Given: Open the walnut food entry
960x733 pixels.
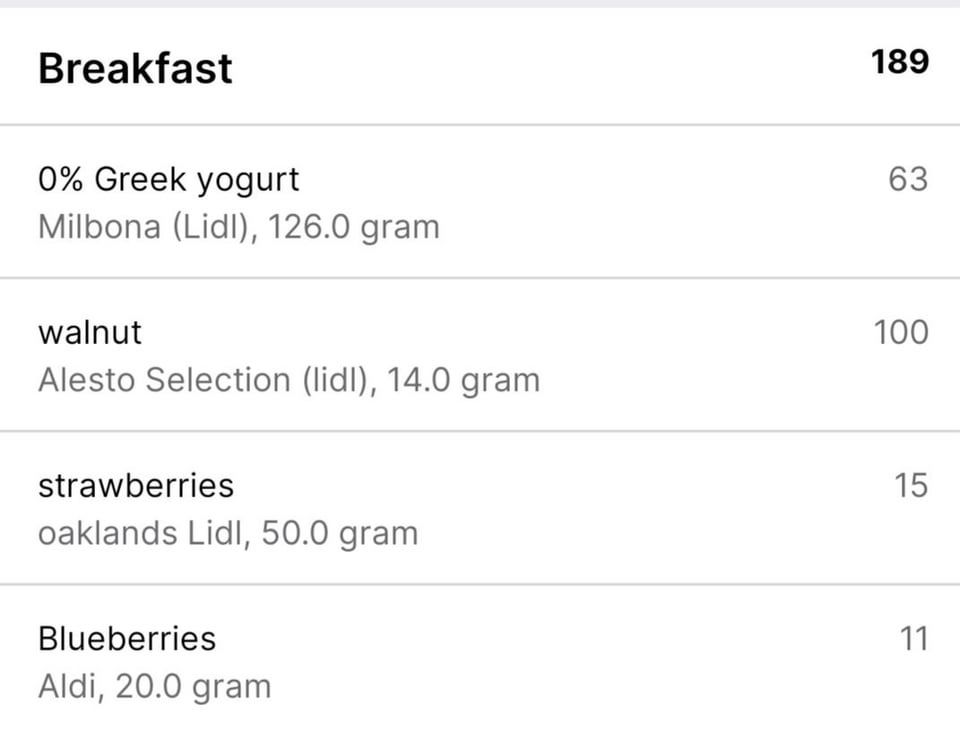Looking at the screenshot, I should (90, 332).
